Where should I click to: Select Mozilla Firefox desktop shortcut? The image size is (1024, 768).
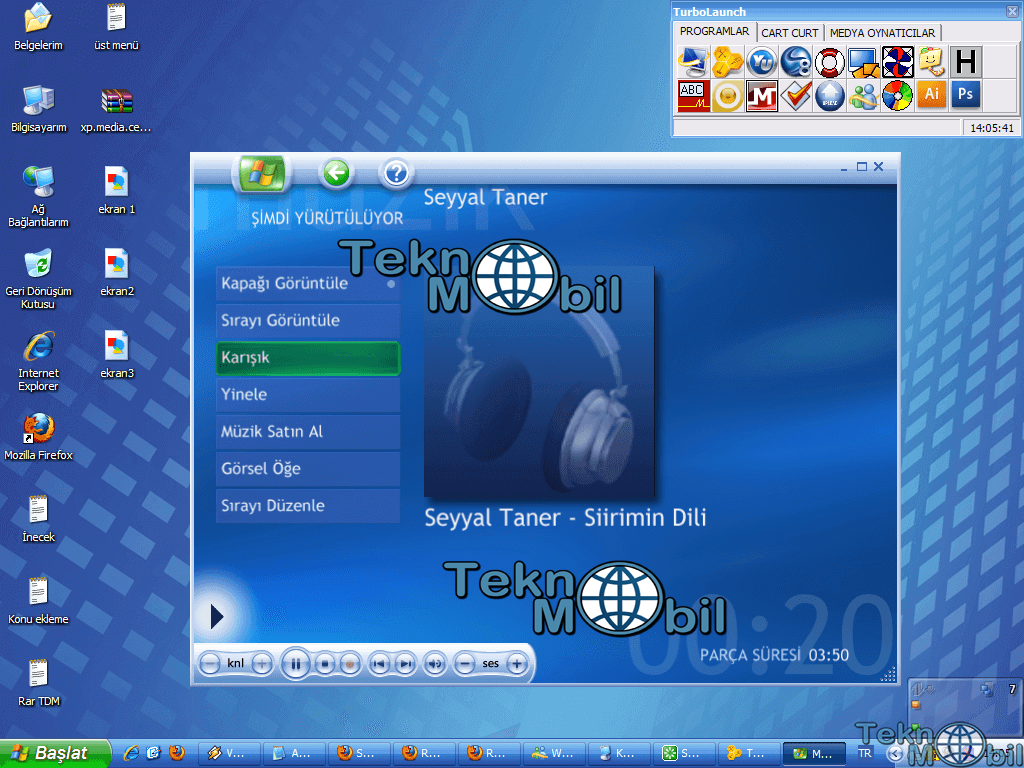coord(38,436)
